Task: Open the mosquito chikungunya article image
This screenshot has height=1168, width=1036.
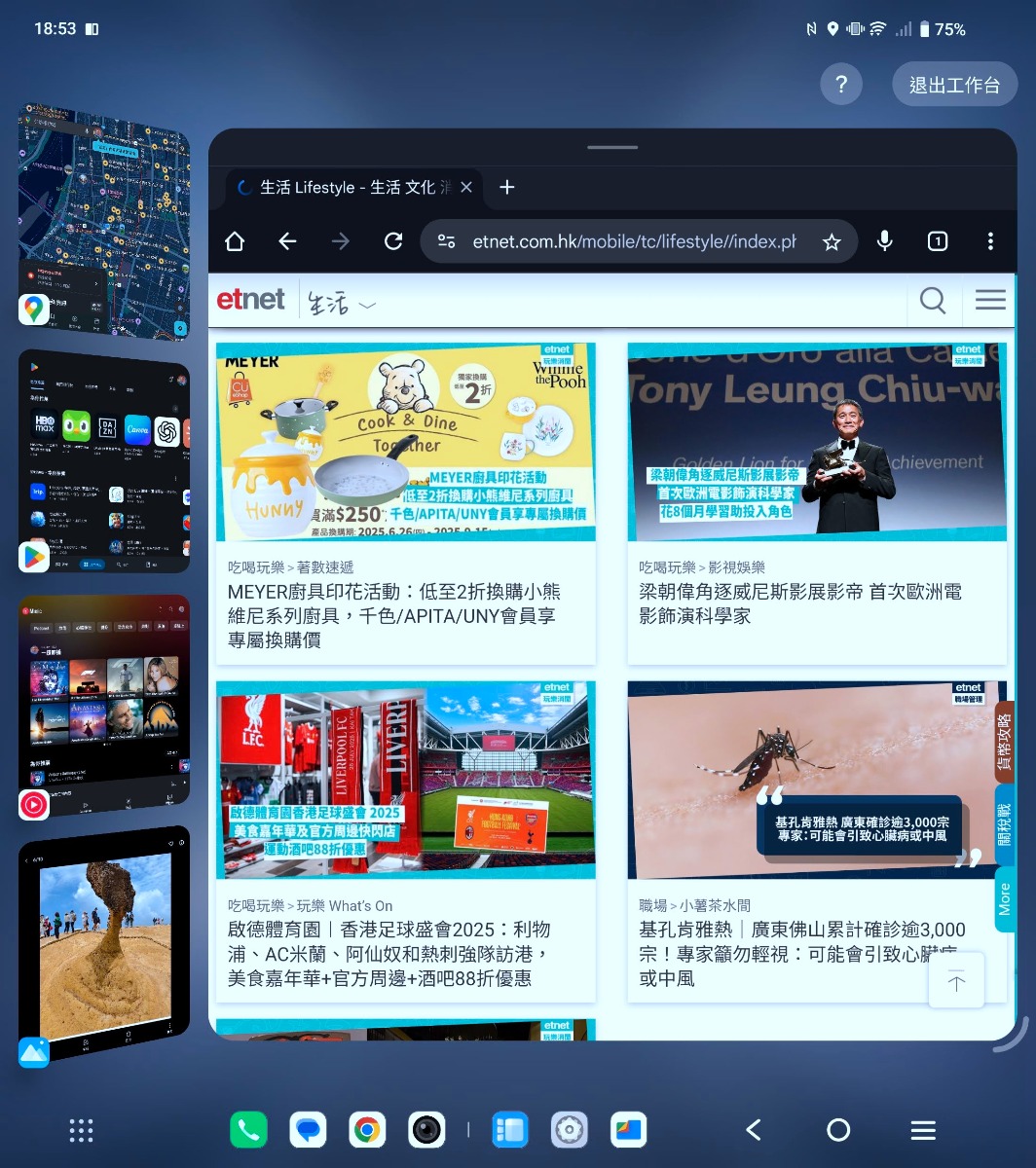Action: [x=817, y=780]
